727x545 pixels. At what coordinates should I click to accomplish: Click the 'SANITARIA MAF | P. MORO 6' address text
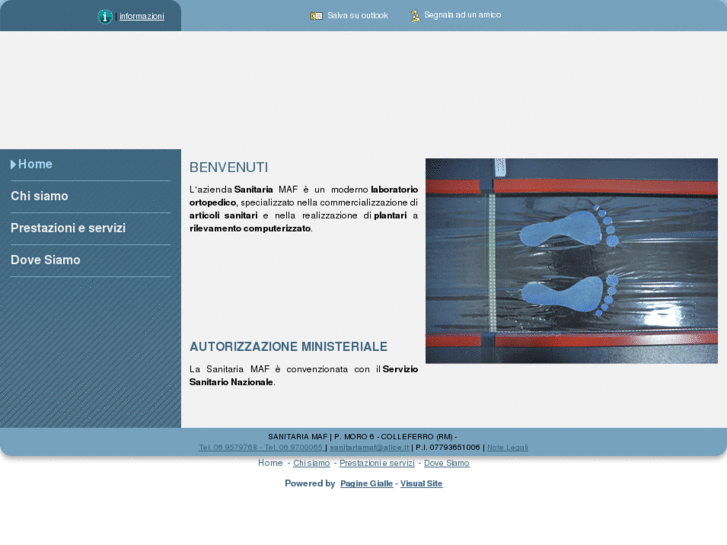(321, 437)
